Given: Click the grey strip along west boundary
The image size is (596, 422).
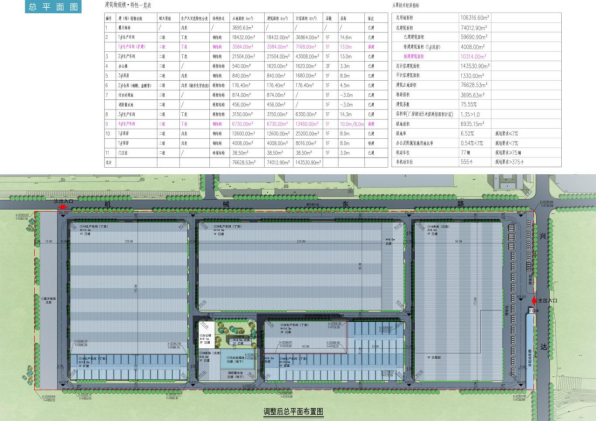Looking at the screenshot, I should [49, 300].
